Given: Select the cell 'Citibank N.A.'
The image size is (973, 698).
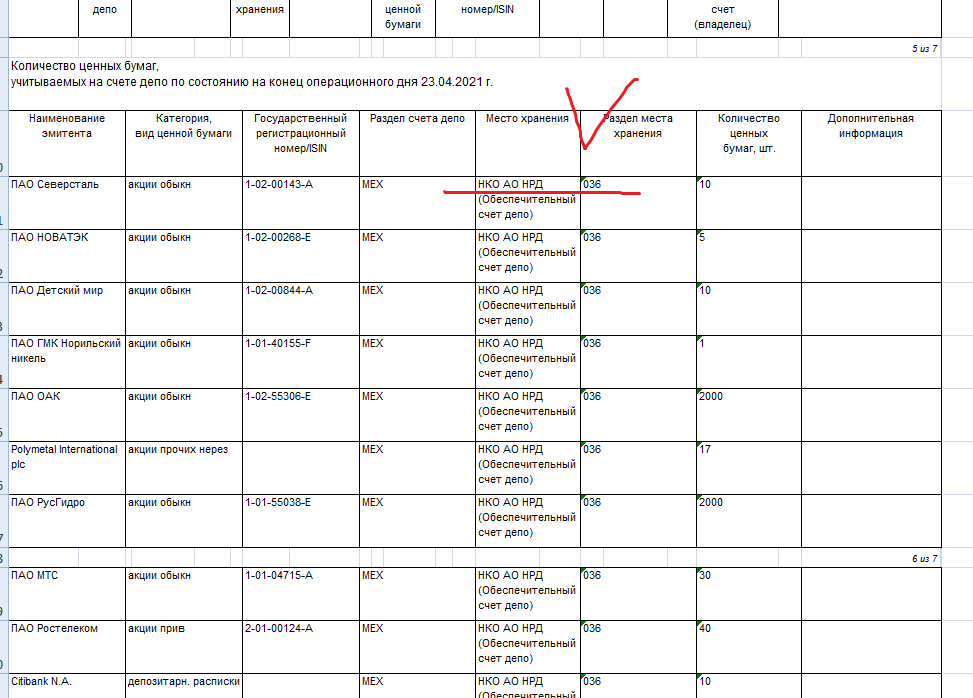Looking at the screenshot, I should pos(67,686).
